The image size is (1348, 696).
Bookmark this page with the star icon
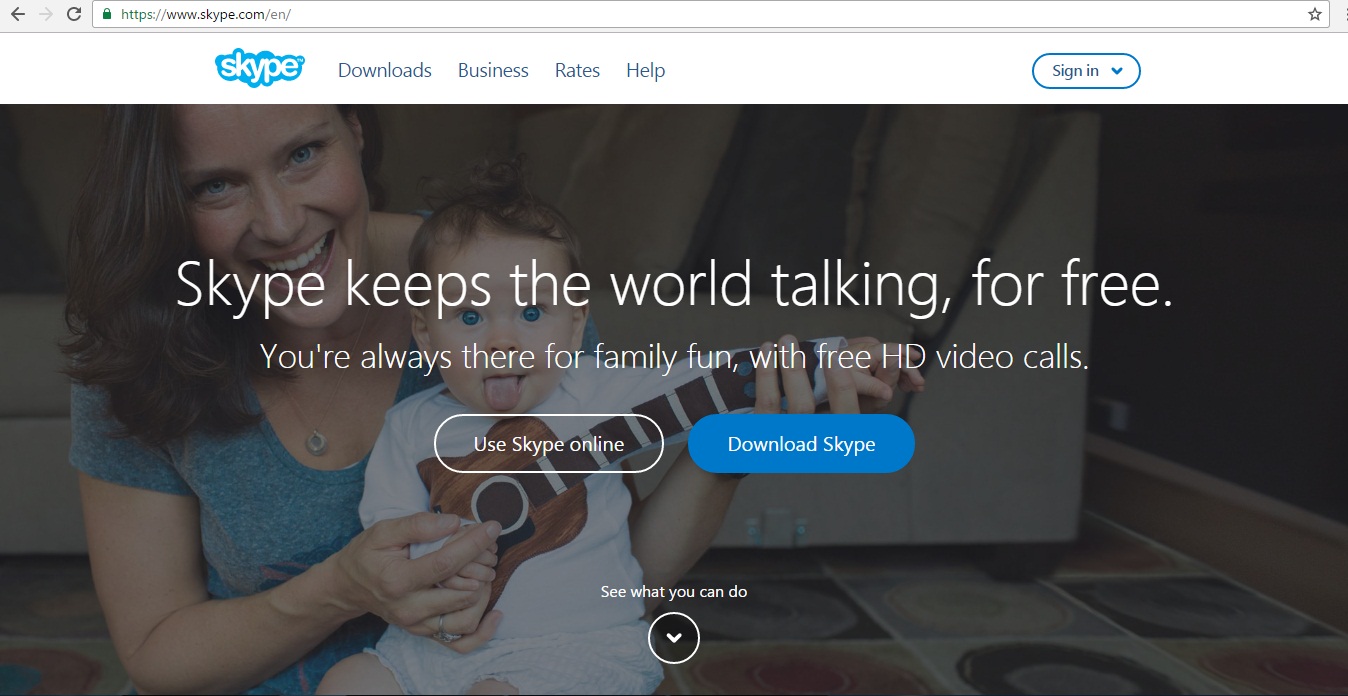[x=1315, y=14]
